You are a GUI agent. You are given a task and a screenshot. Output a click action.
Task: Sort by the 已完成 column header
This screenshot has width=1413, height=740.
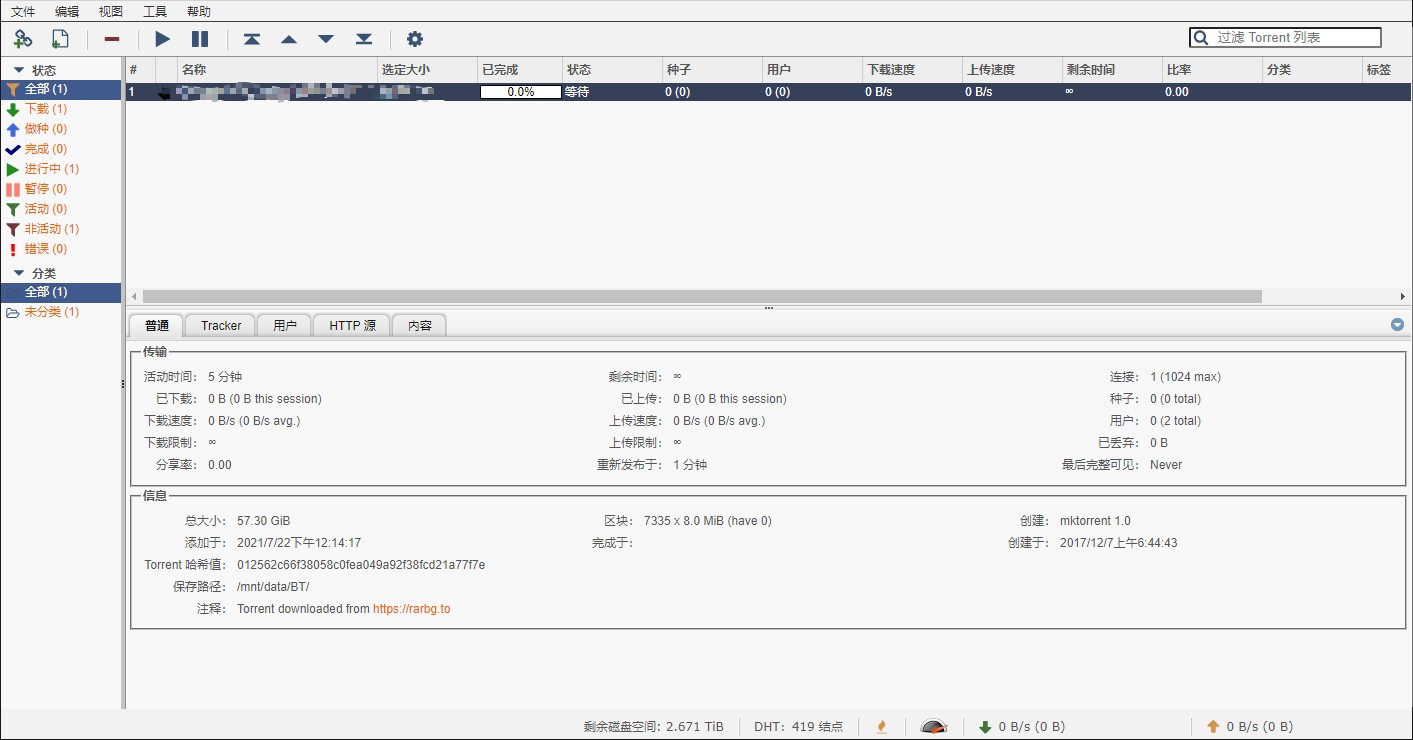pos(520,70)
